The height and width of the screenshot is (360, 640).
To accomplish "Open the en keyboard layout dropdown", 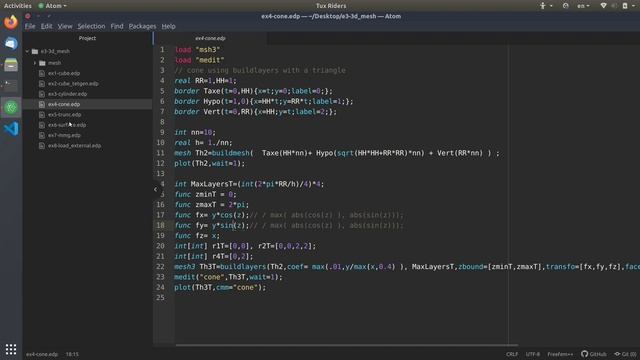I will coord(583,6).
